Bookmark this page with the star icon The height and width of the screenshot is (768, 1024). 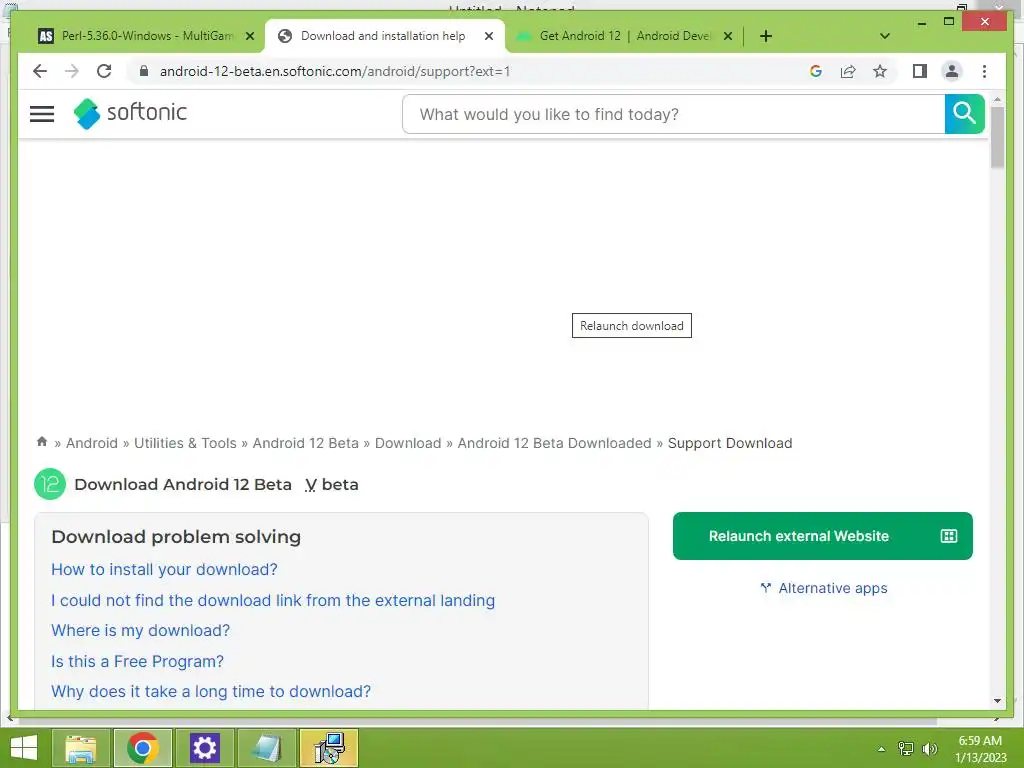pyautogui.click(x=880, y=71)
